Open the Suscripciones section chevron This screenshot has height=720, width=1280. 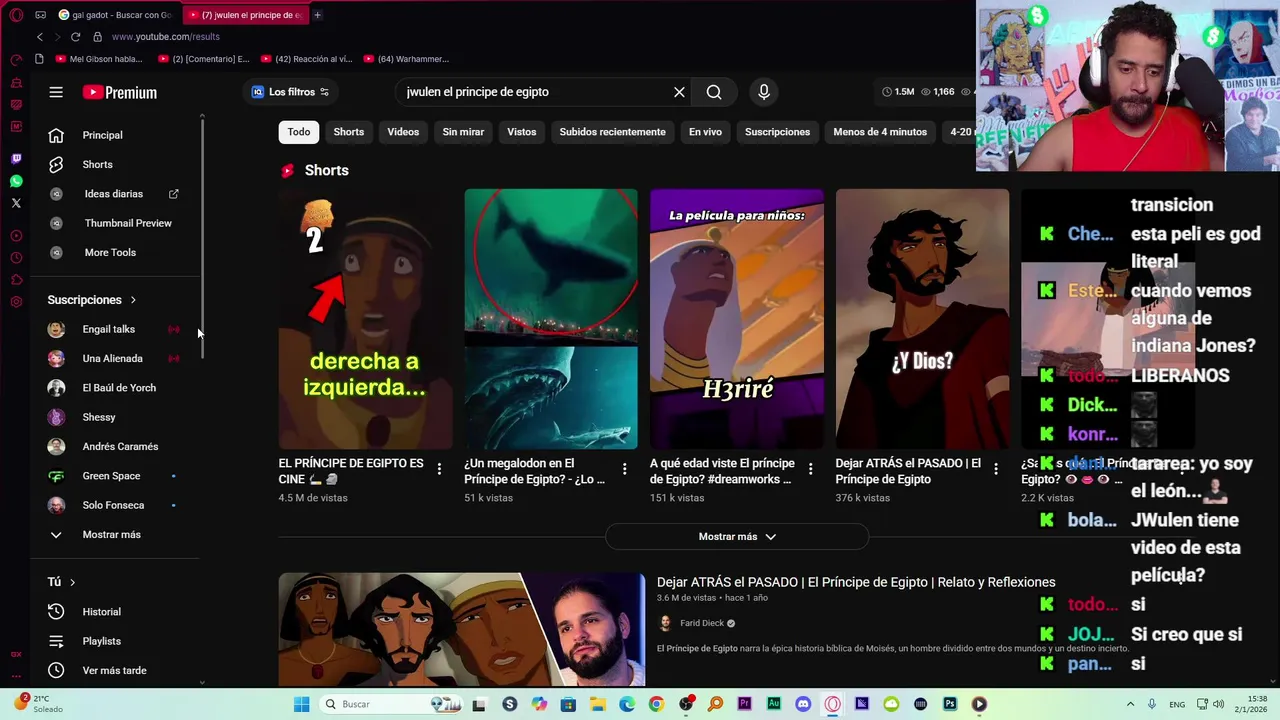(x=132, y=300)
